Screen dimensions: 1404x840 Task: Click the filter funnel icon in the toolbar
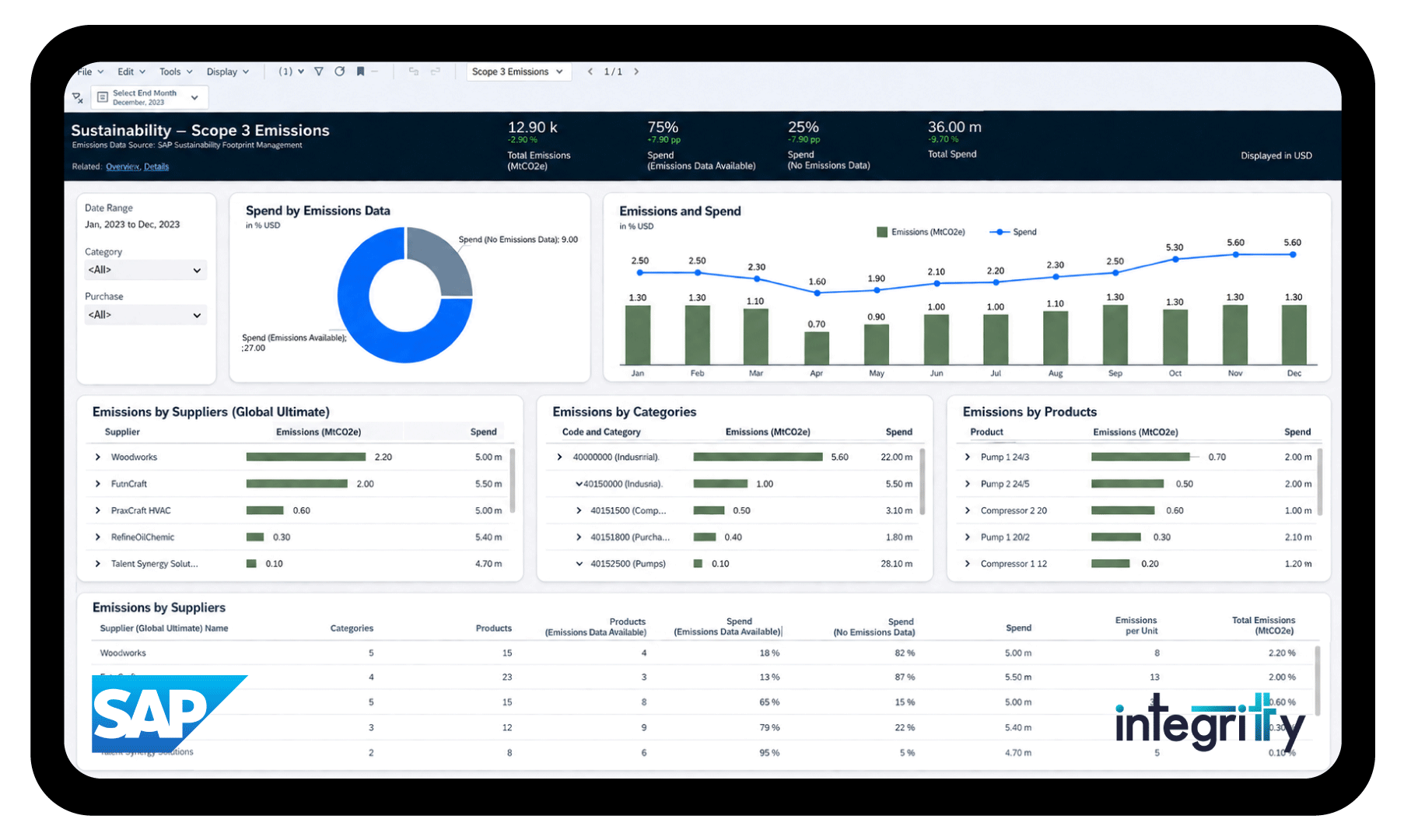[x=319, y=72]
